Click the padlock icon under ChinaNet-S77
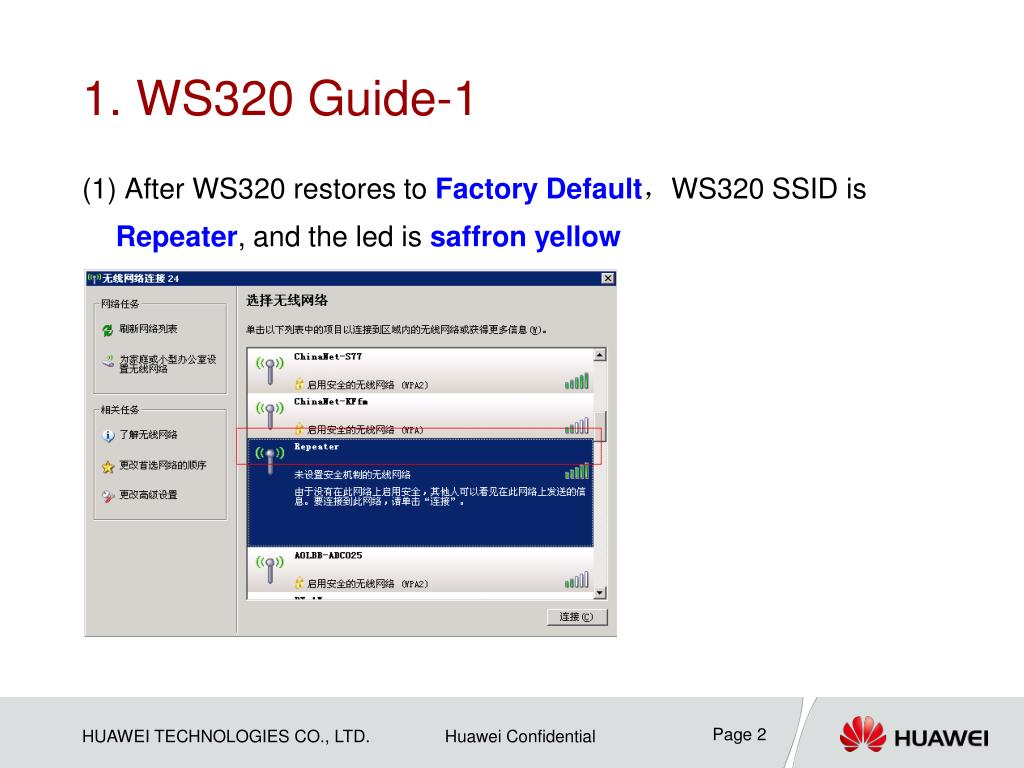The image size is (1024, 768). click(299, 384)
